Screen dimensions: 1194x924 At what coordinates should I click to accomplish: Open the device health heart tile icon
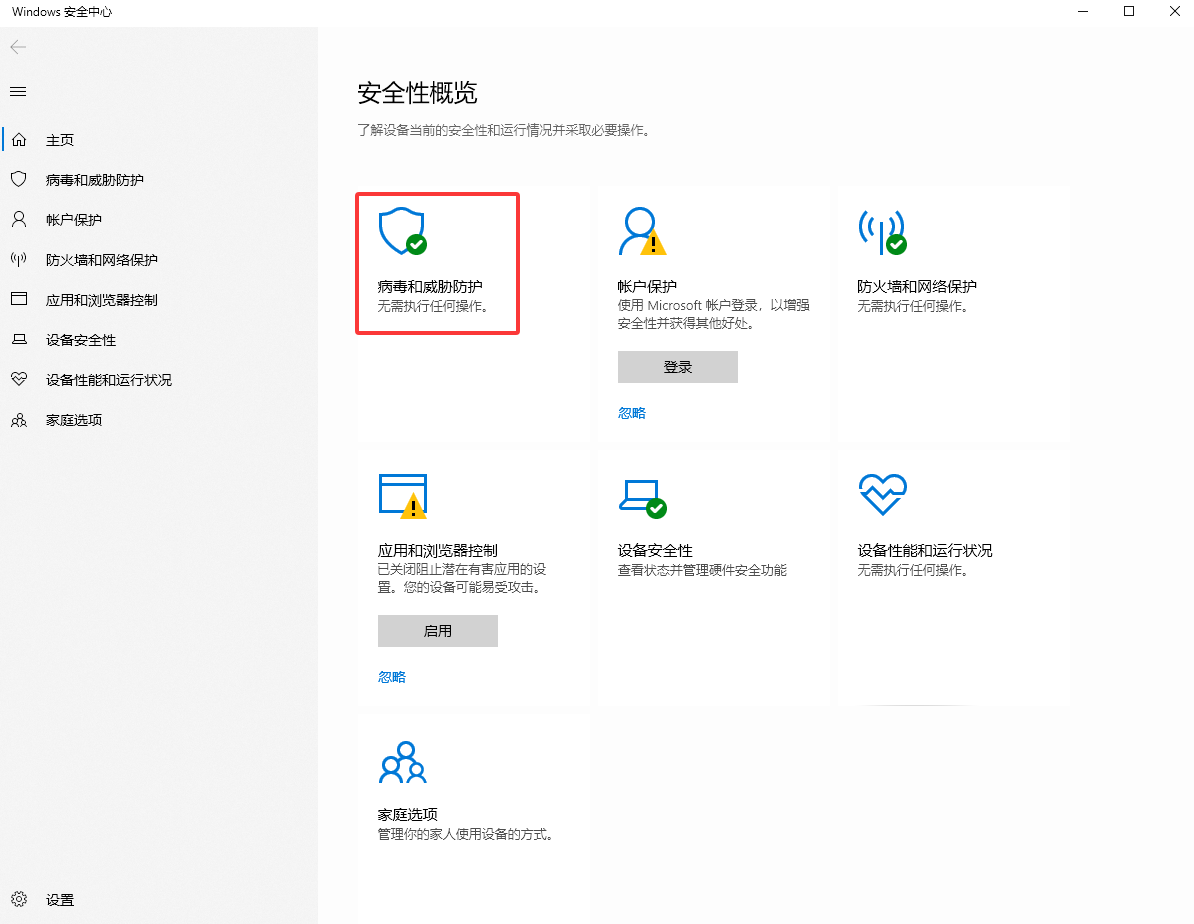pyautogui.click(x=883, y=494)
